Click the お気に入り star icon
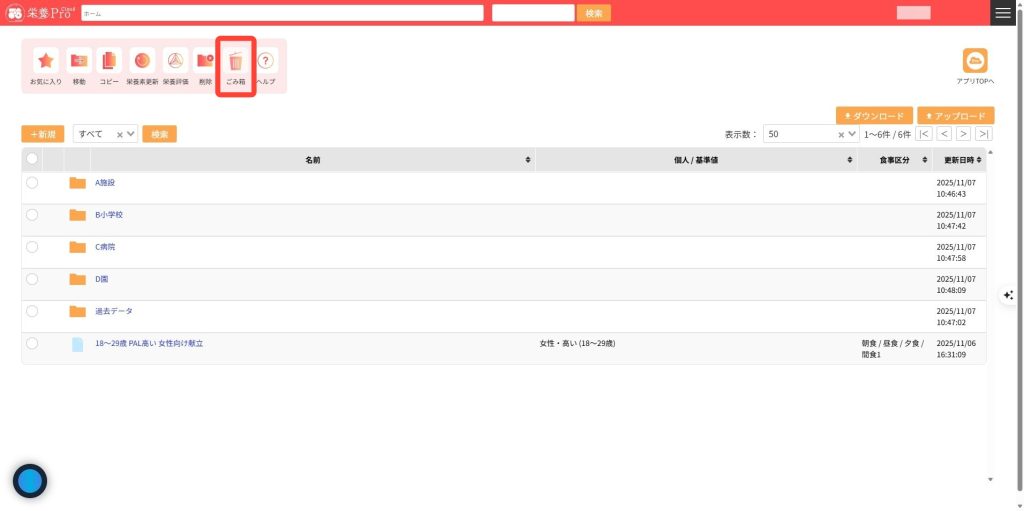Image resolution: width=1024 pixels, height=511 pixels. coord(46,61)
